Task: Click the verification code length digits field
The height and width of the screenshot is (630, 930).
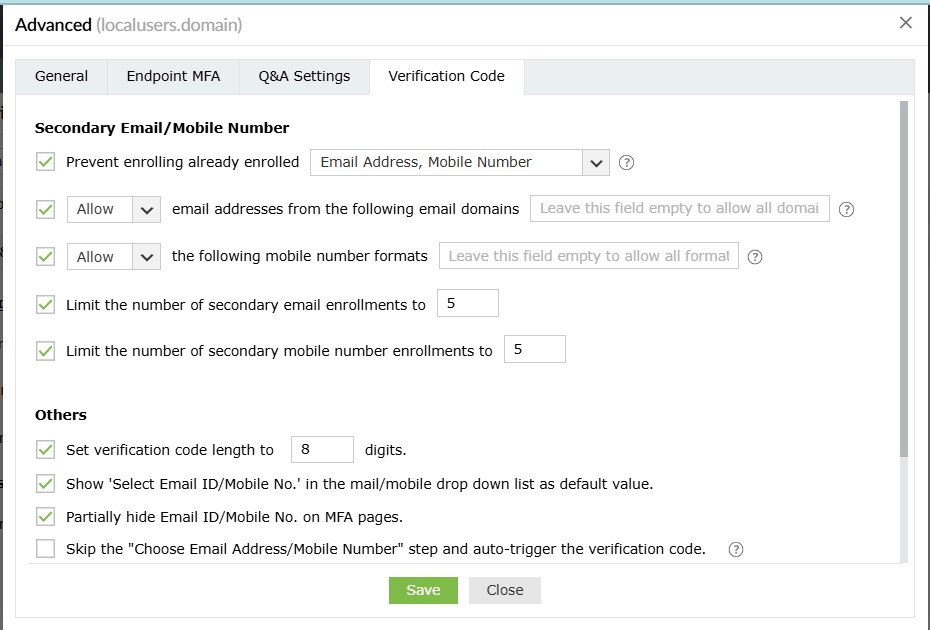Action: [322, 450]
